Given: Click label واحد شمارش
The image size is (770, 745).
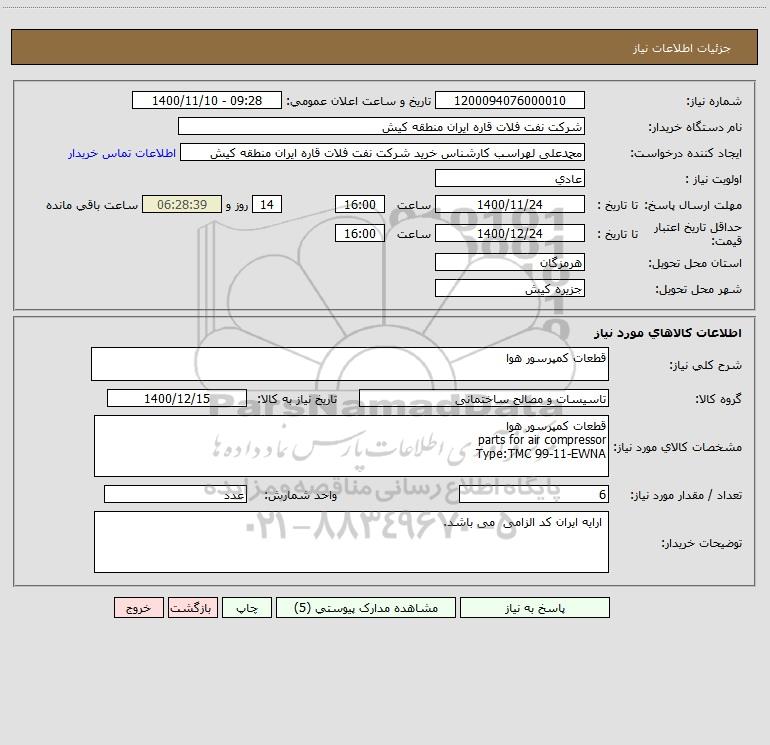Looking at the screenshot, I should 301,496.
